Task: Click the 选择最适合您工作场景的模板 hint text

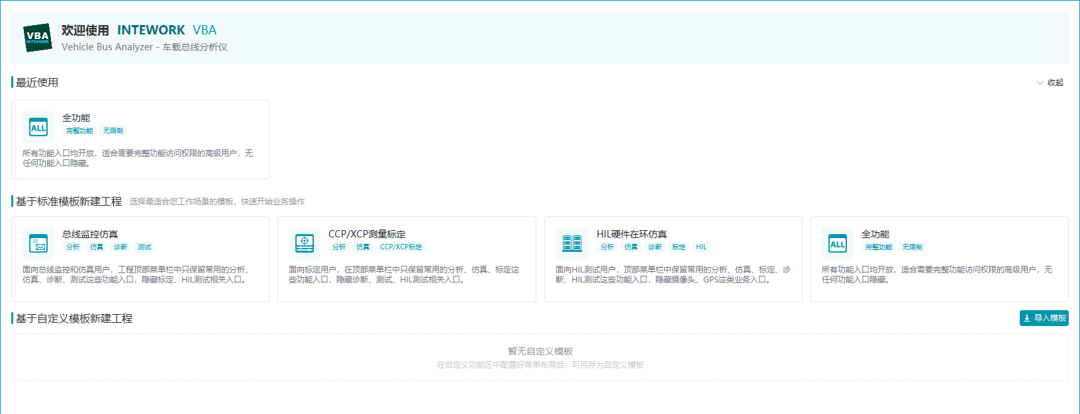Action: point(217,203)
